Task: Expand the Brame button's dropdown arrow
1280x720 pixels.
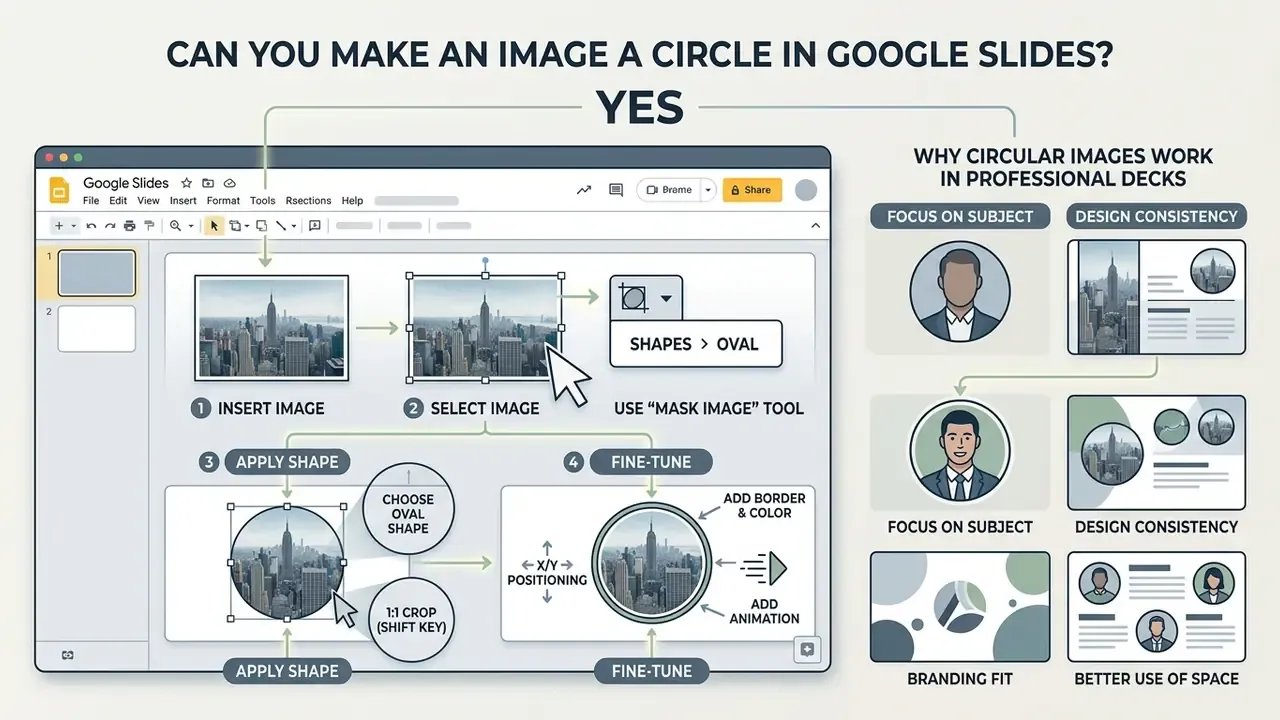Action: [x=708, y=190]
